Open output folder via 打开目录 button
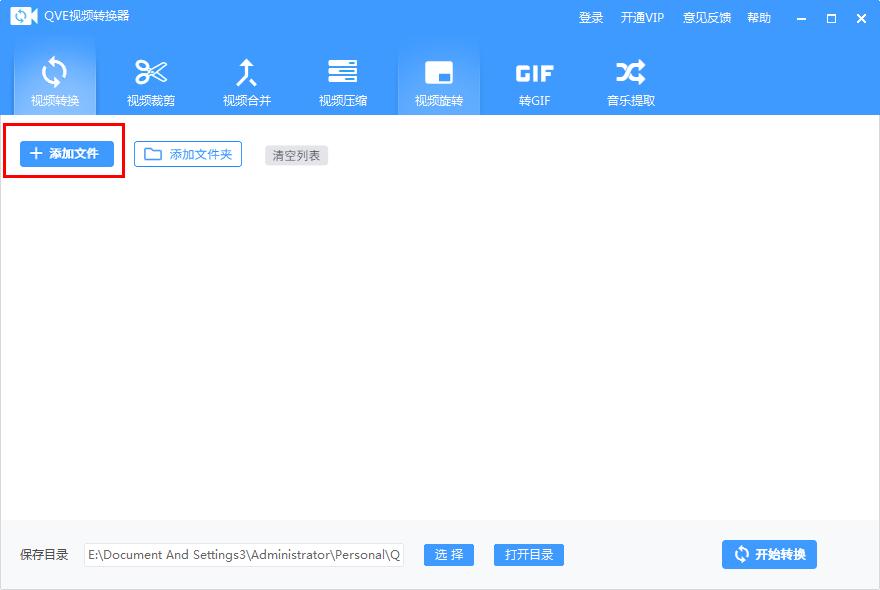This screenshot has height=590, width=880. point(528,555)
